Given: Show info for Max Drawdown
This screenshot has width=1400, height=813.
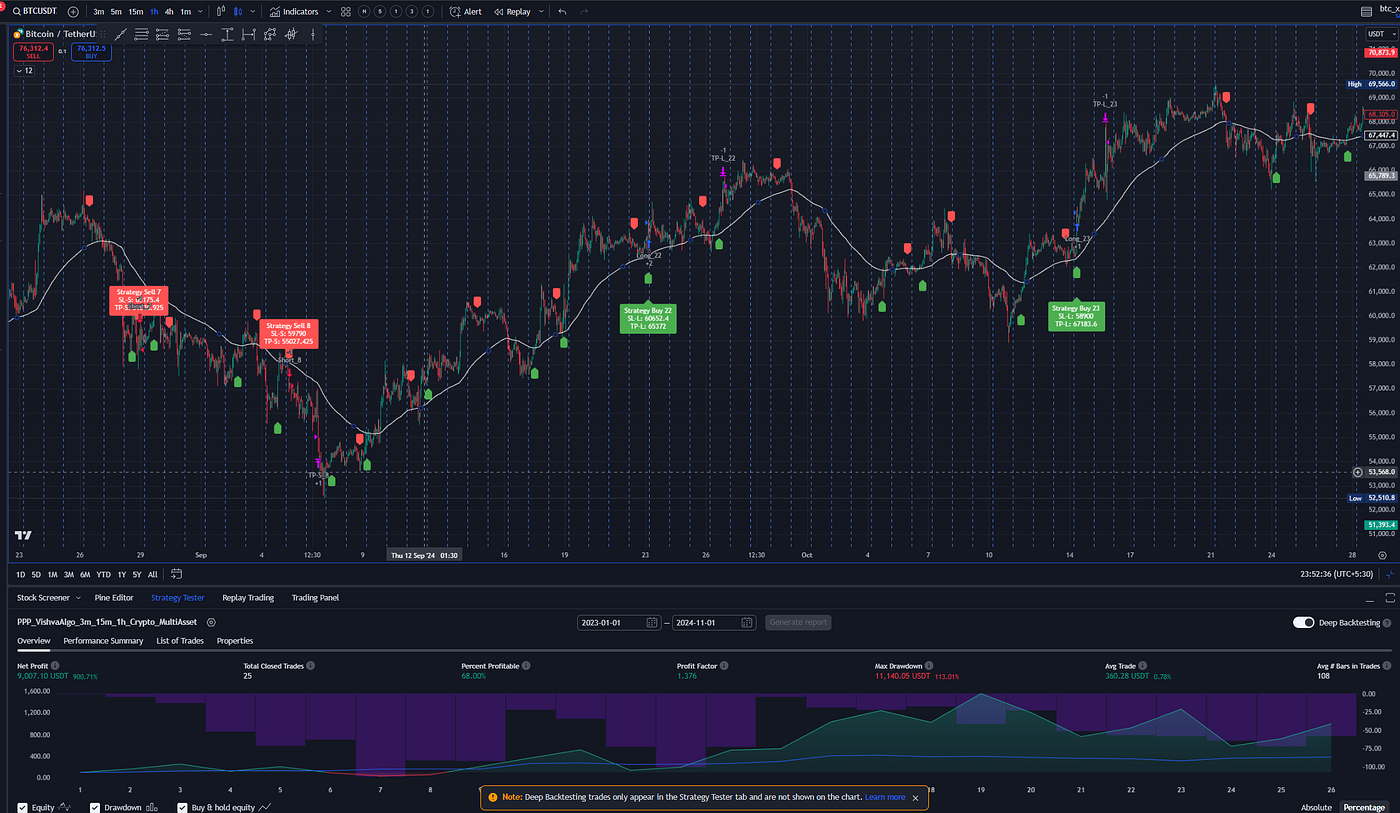Looking at the screenshot, I should [x=928, y=665].
